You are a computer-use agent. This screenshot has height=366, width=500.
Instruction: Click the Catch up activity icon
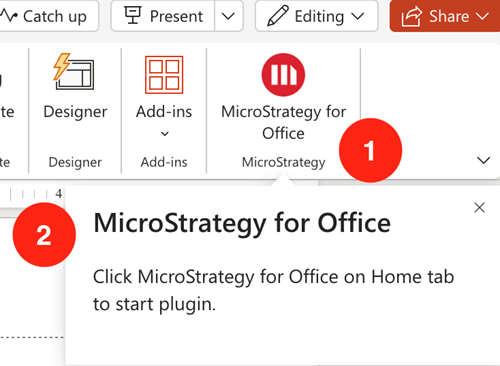point(9,16)
